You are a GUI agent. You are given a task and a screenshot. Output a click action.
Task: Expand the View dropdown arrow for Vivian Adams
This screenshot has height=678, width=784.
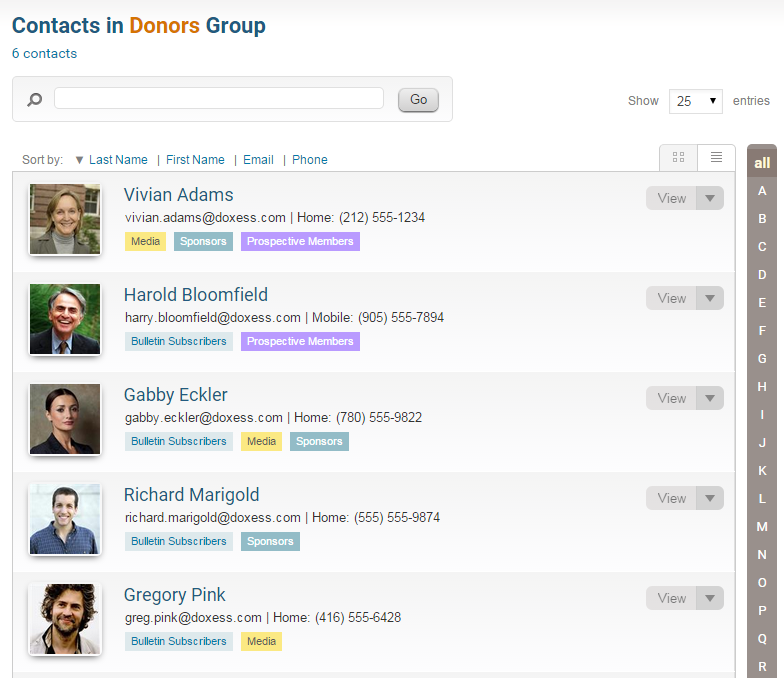[710, 198]
